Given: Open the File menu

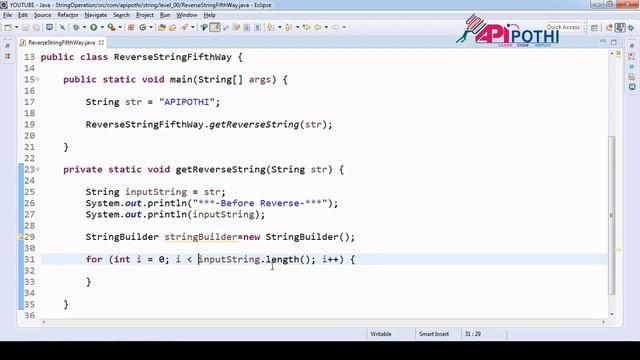Looking at the screenshot, I should [x=7, y=15].
